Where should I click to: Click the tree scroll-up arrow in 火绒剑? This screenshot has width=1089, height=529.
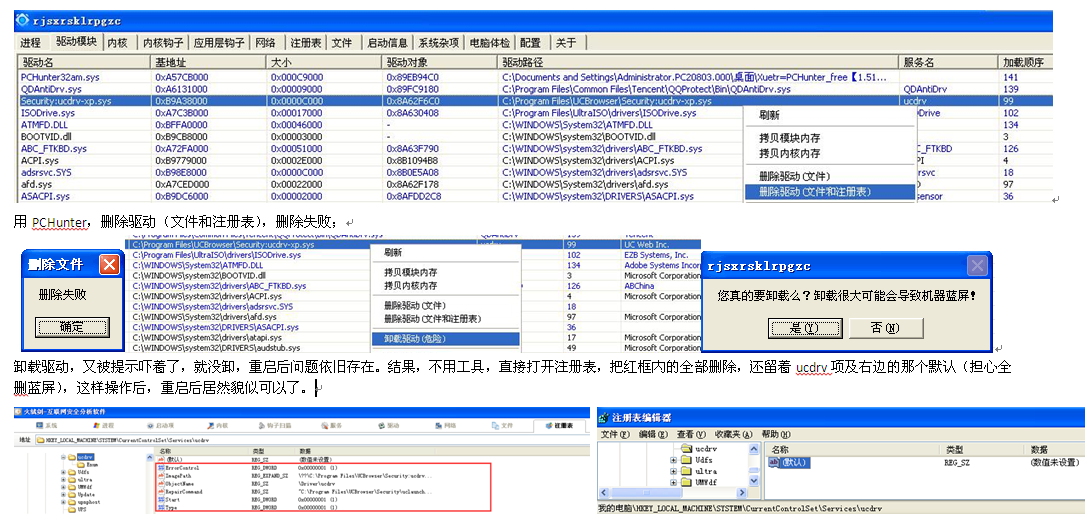point(149,457)
